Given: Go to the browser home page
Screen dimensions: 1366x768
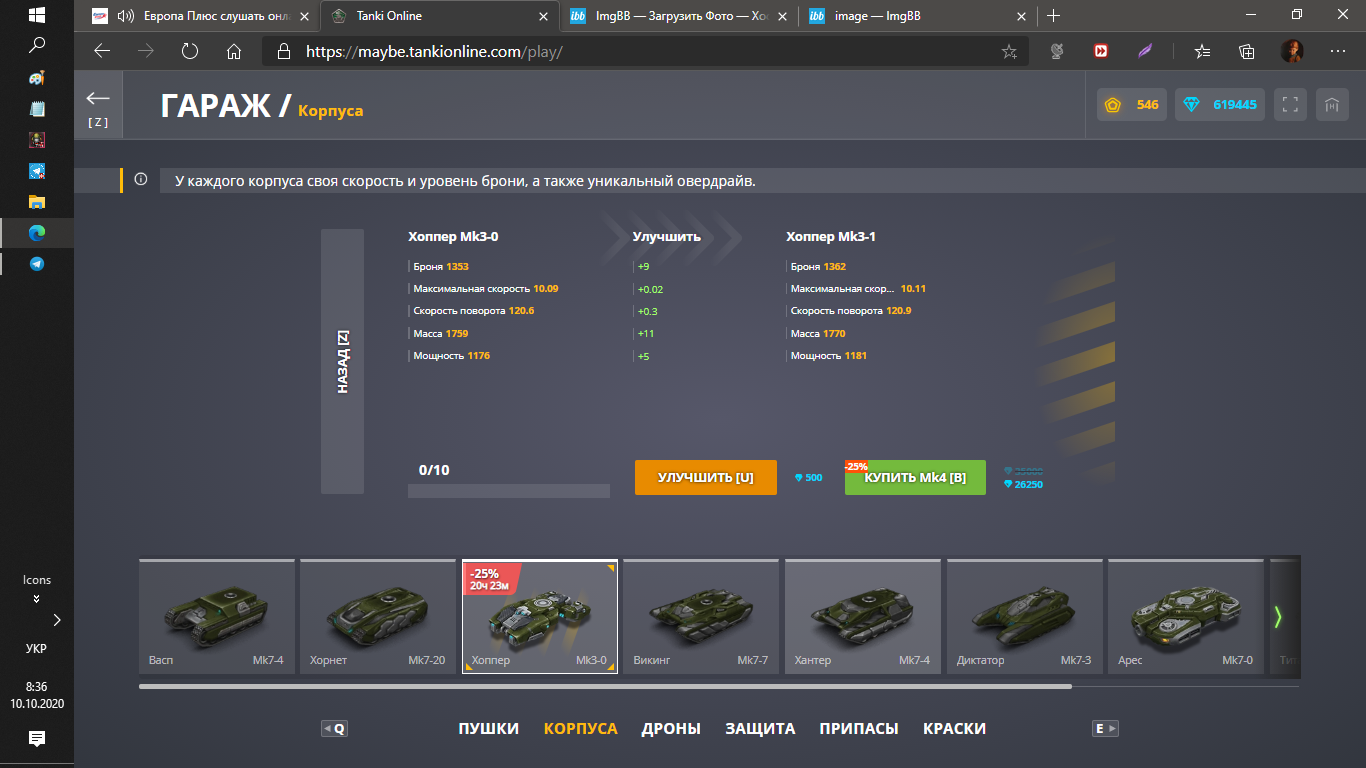Looking at the screenshot, I should coord(234,51).
